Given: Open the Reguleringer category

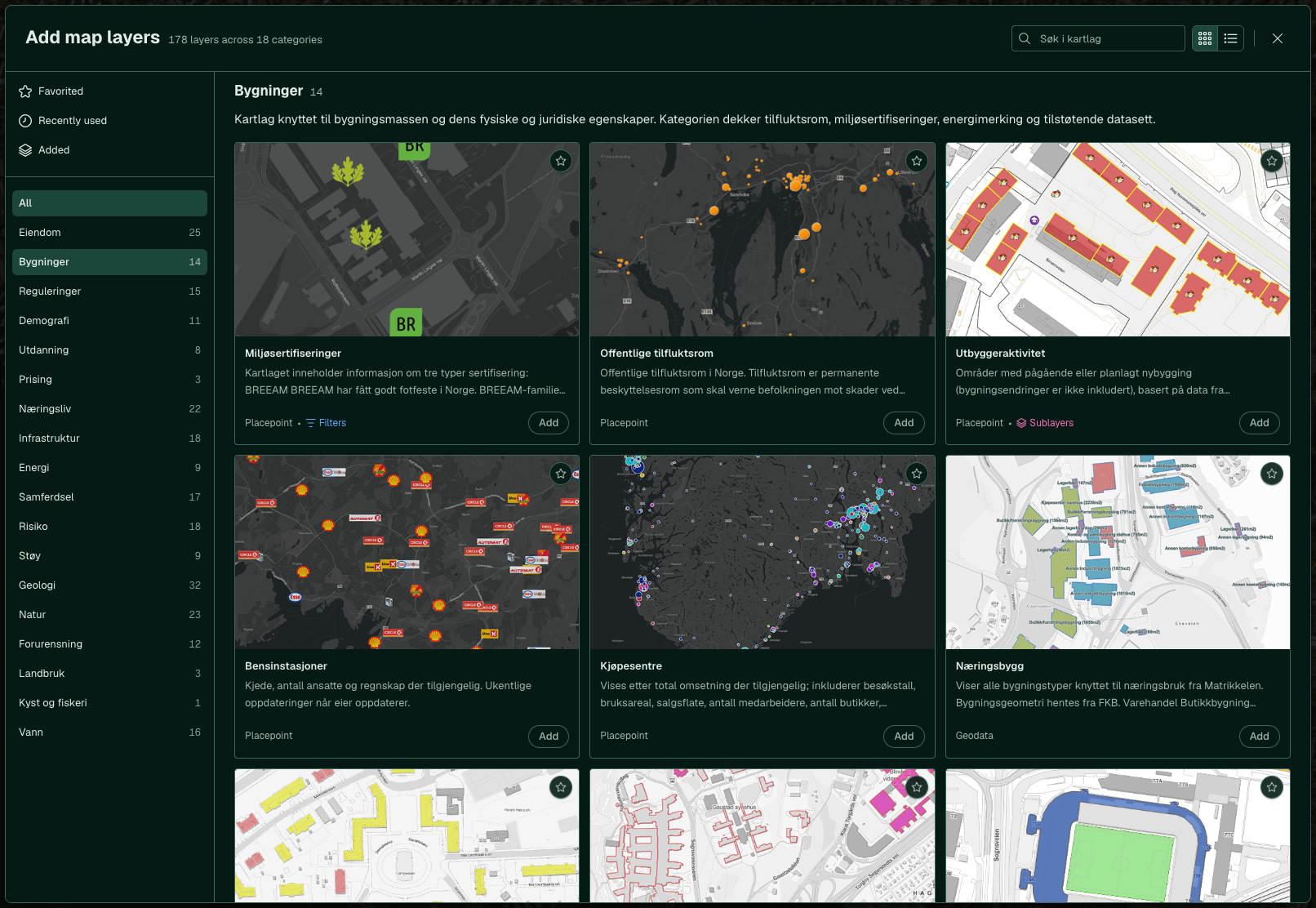Looking at the screenshot, I should tap(109, 292).
